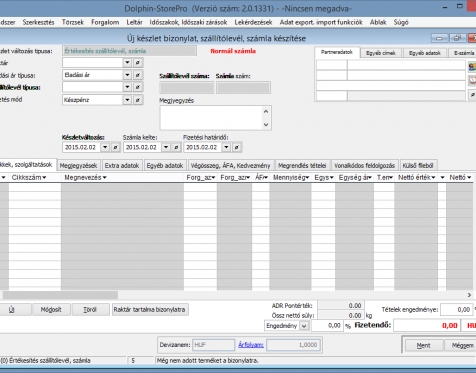476x373 pixels.
Task: Expand the Eladási ár price type dropdown
Action: coord(127,75)
